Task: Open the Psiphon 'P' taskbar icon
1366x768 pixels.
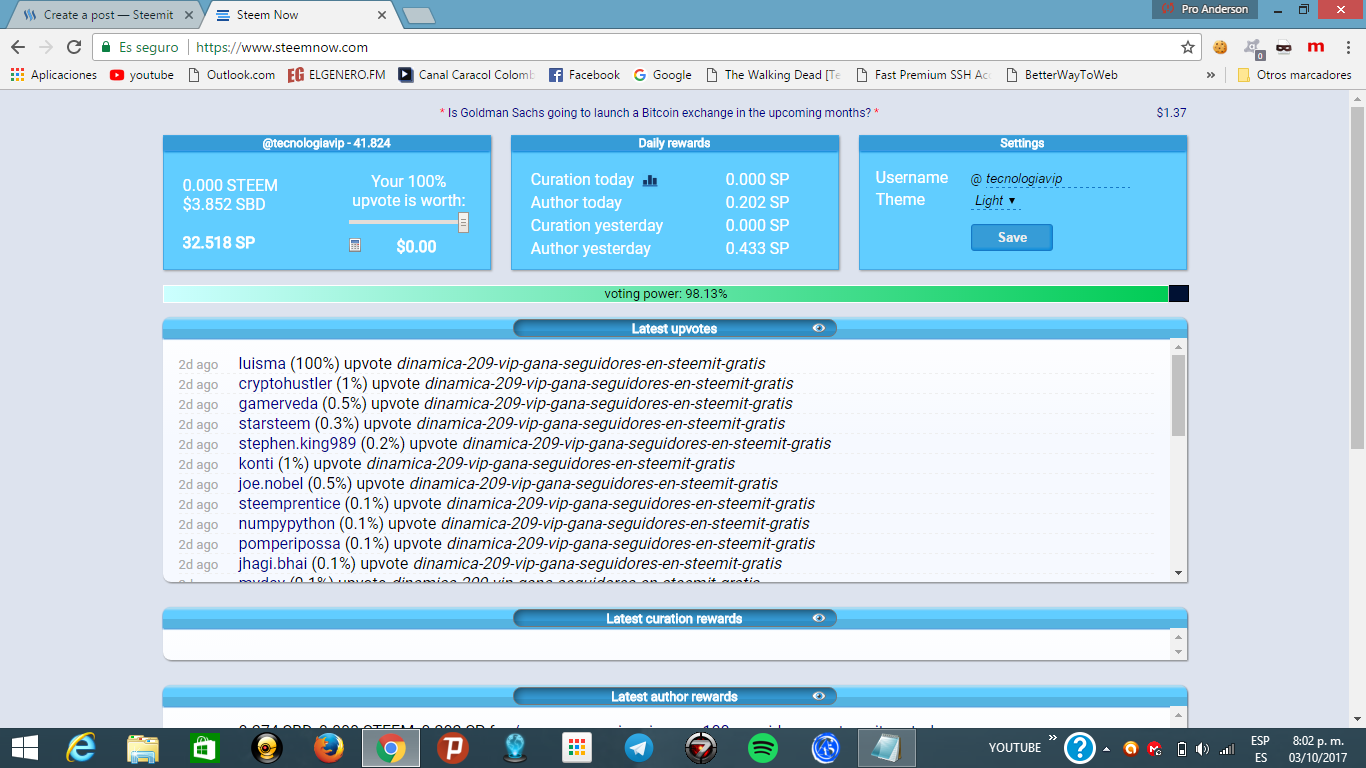Action: (x=452, y=747)
